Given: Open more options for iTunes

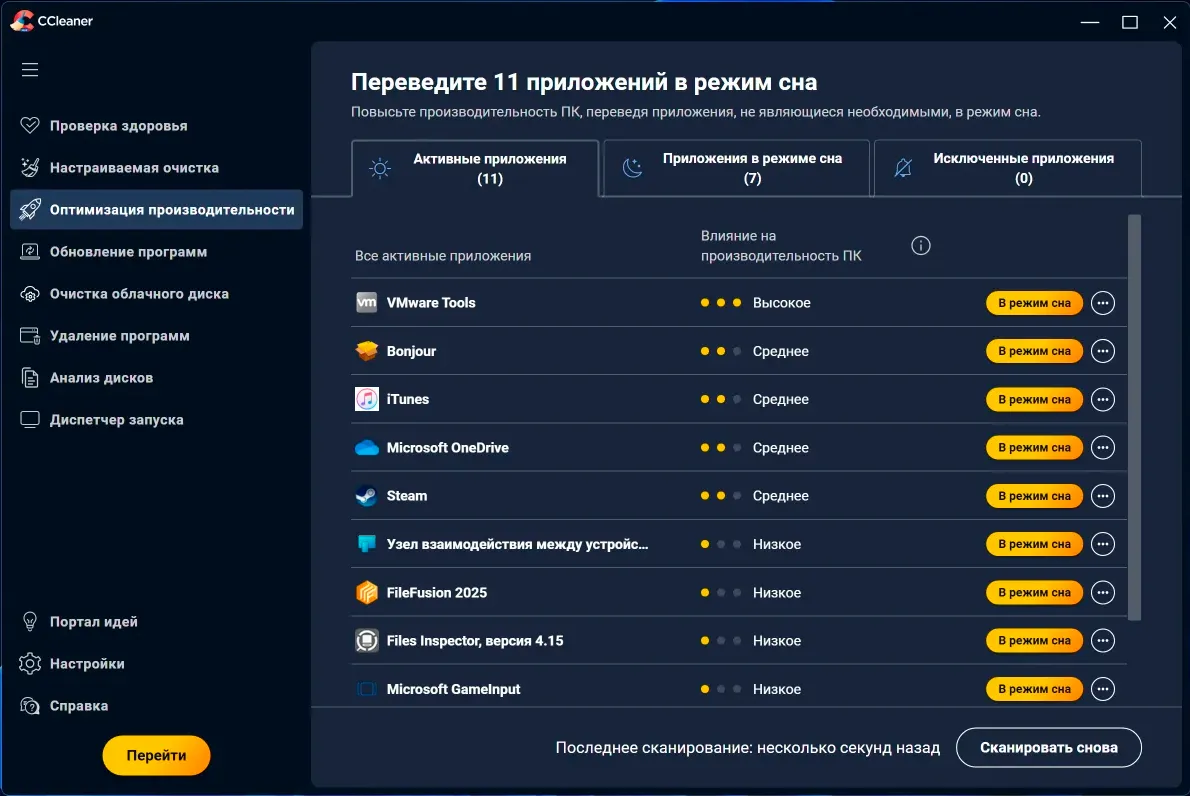Looking at the screenshot, I should pos(1103,399).
